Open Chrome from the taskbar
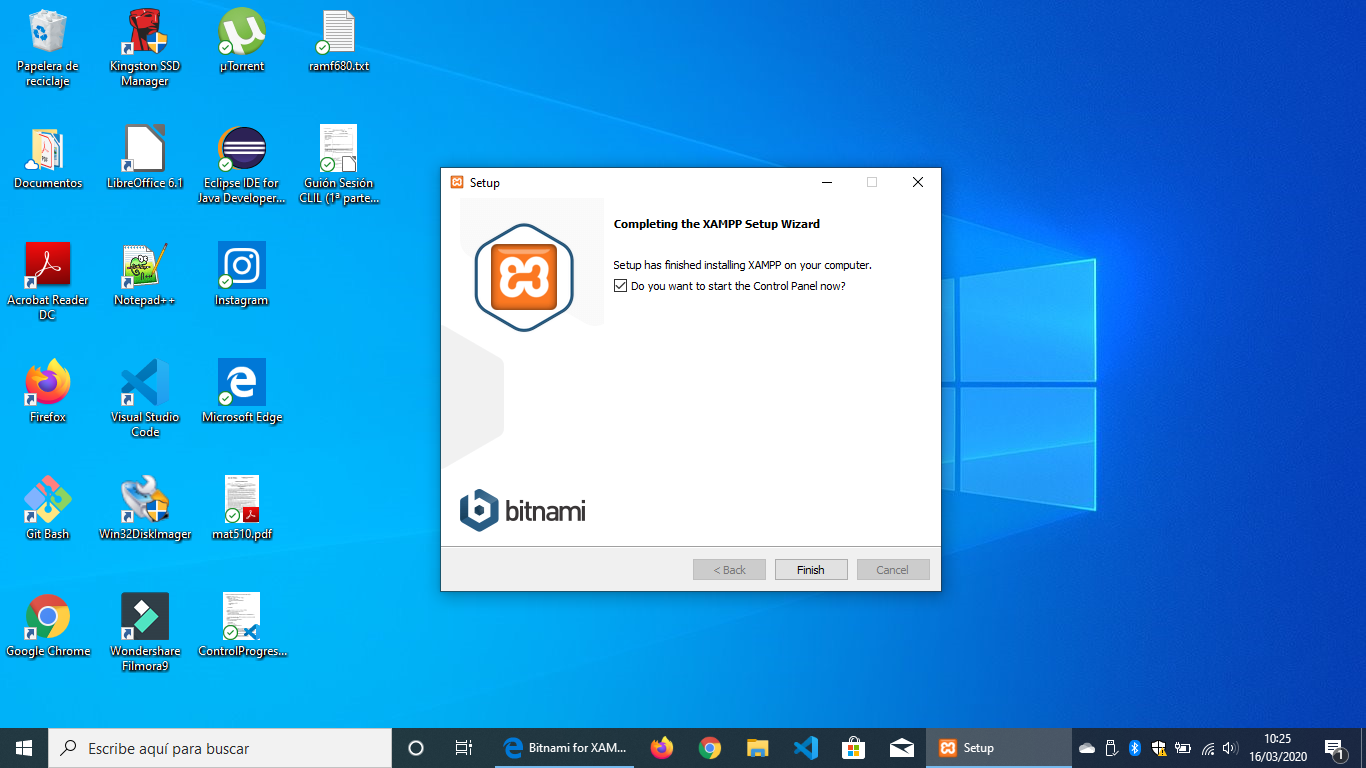 point(710,748)
